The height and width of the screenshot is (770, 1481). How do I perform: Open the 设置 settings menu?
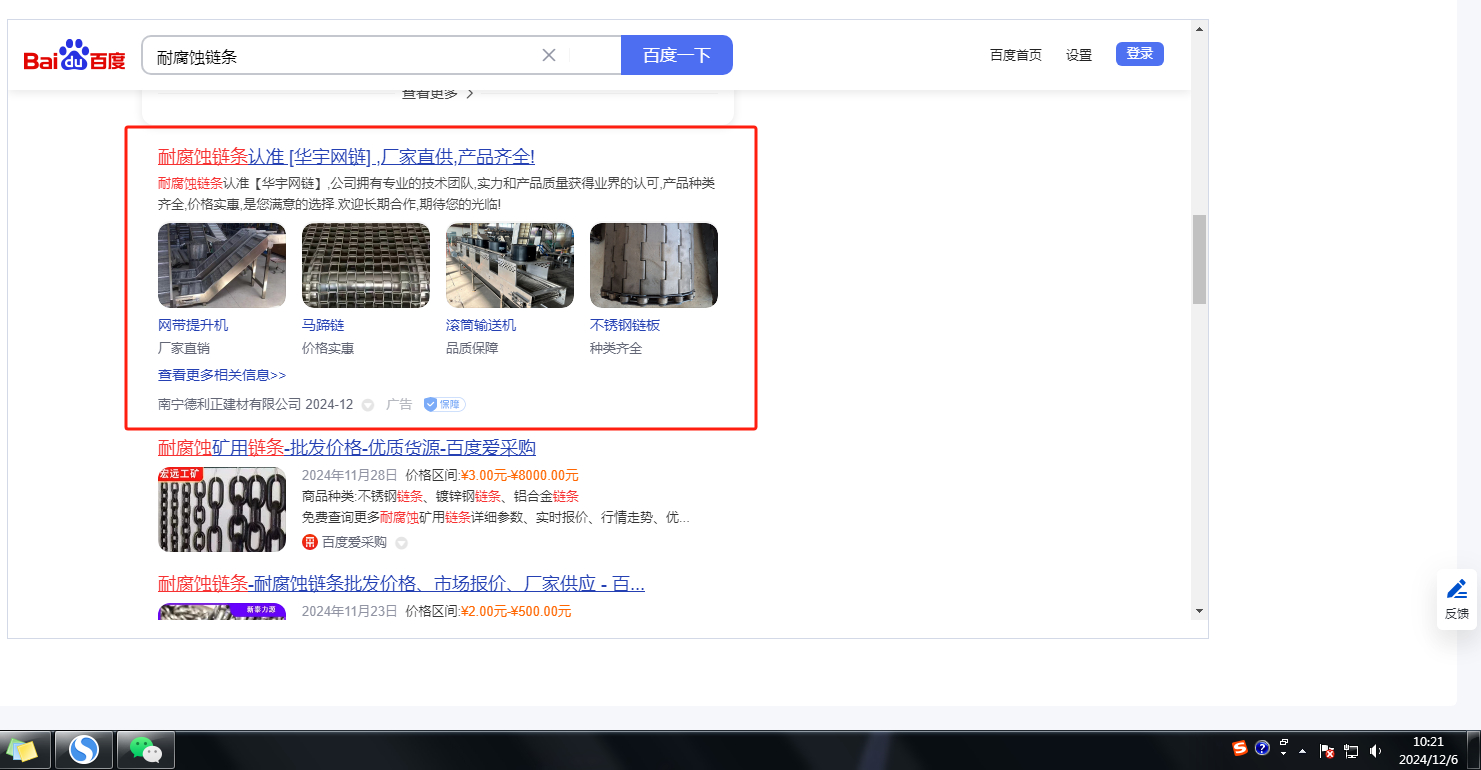click(x=1079, y=55)
